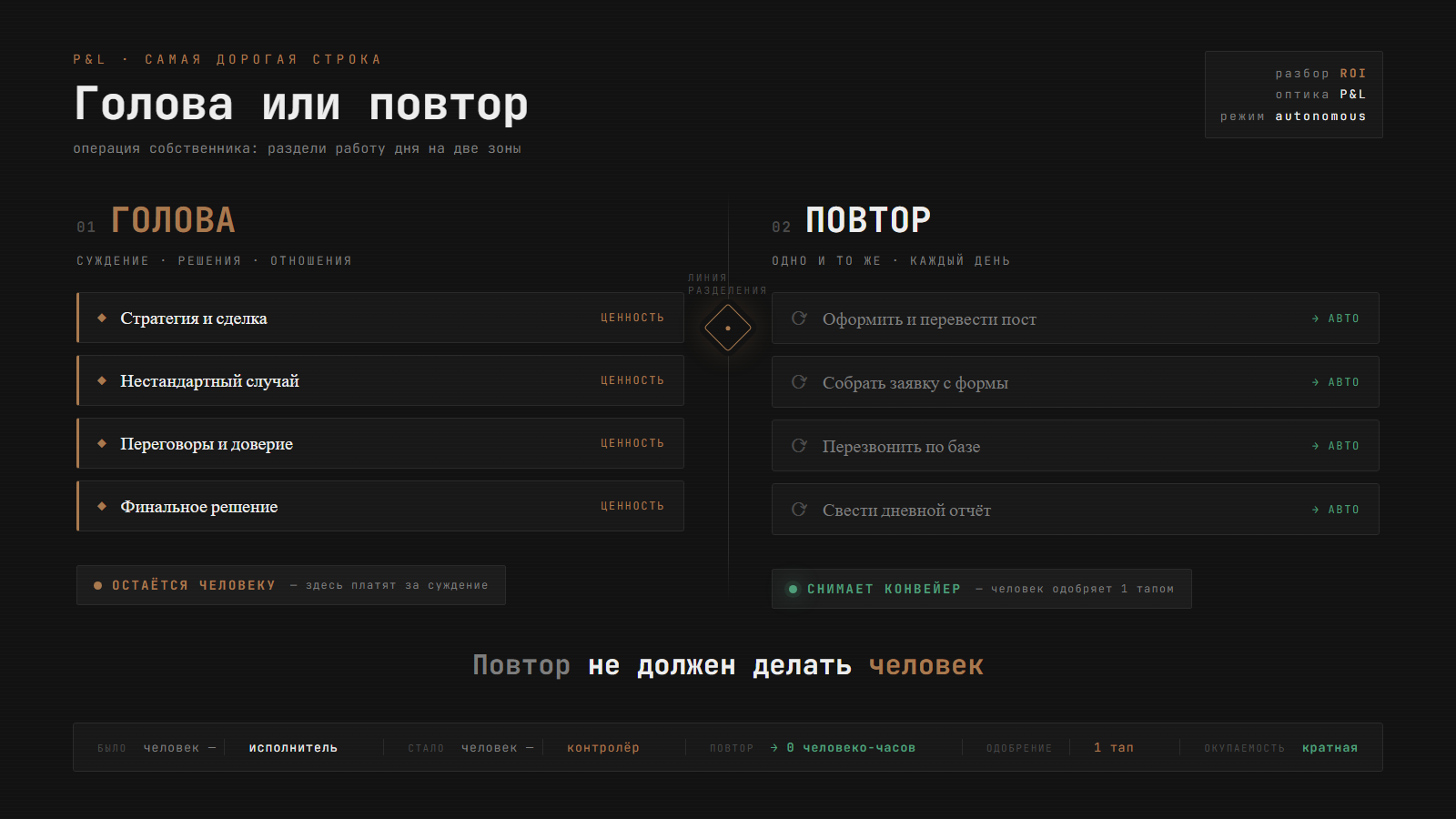Click the разбор ROI line
The width and height of the screenshot is (1456, 819).
click(x=1320, y=74)
